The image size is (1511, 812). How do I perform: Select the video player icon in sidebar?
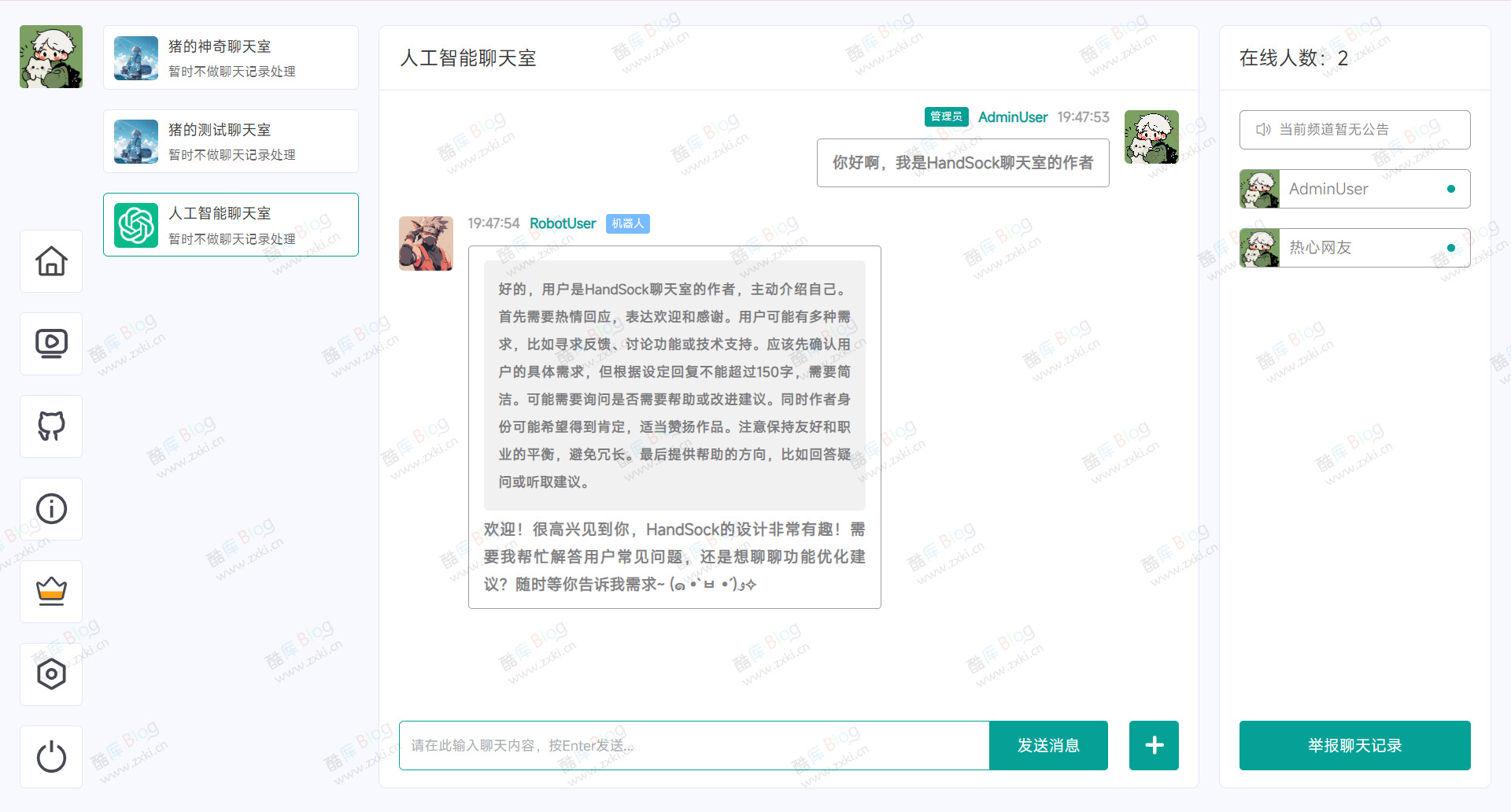(x=50, y=343)
